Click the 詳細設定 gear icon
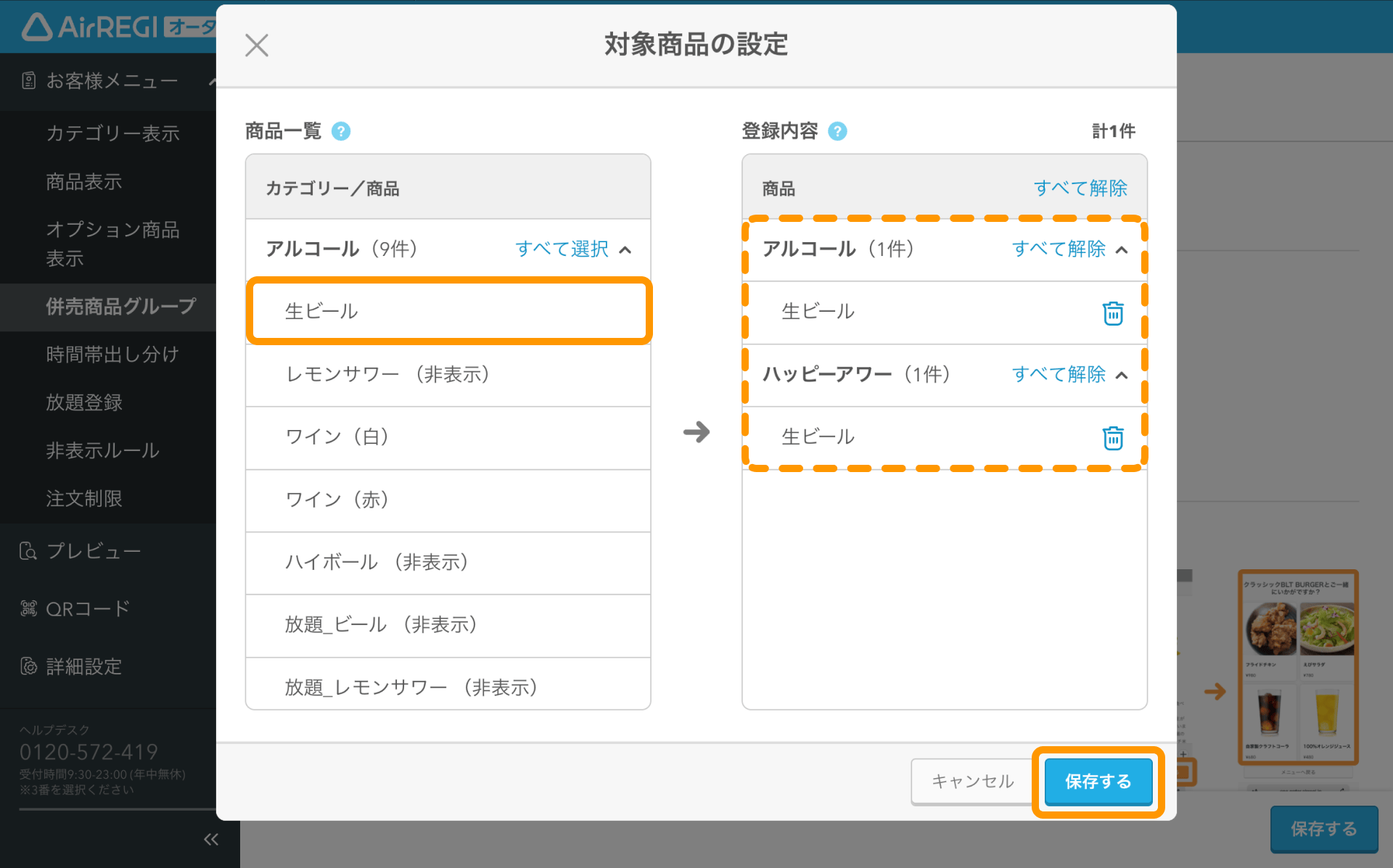 pos(28,666)
